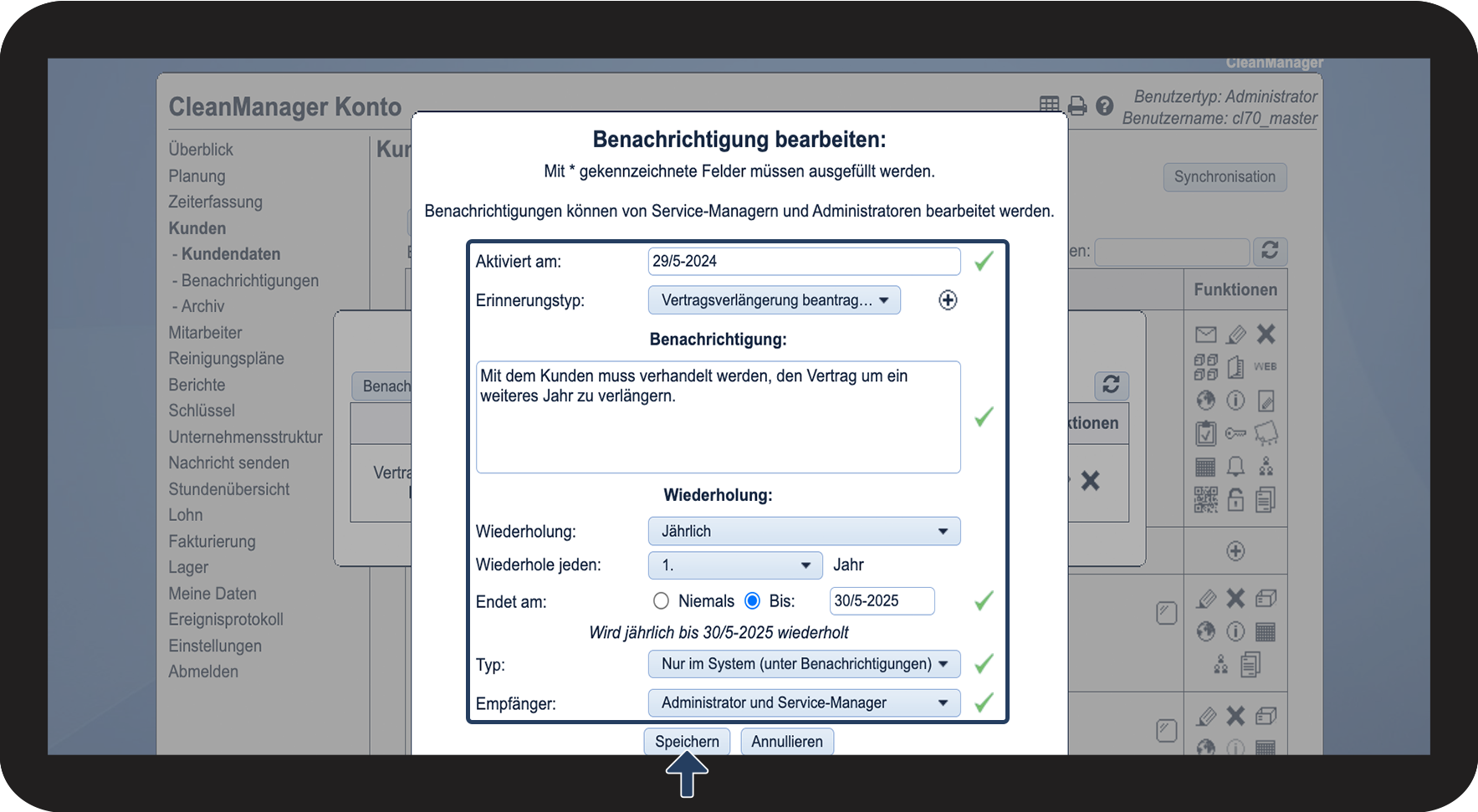Click the X delete icon in the background popup
The image size is (1478, 812).
[x=1090, y=481]
